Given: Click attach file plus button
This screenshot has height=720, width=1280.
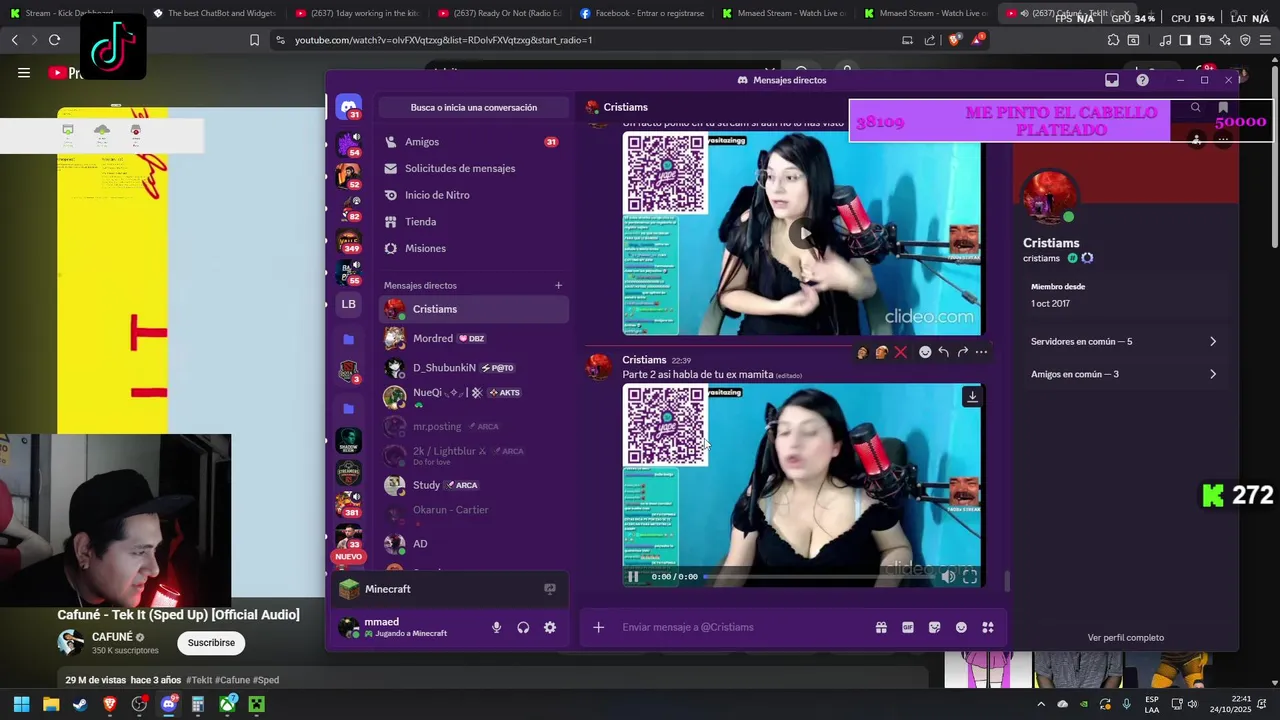Looking at the screenshot, I should click(x=598, y=627).
